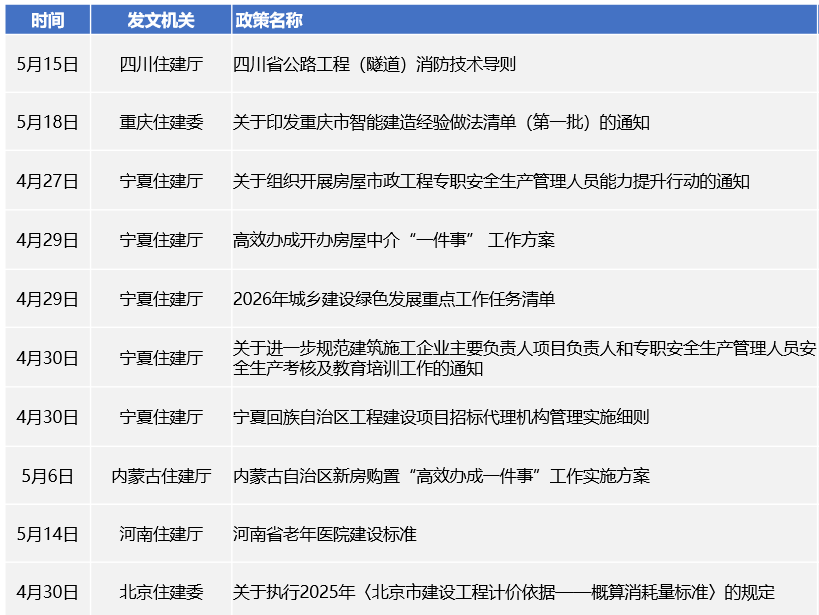
Task: Select 内蒙古自治区新房购置 policy text
Action: click(441, 477)
